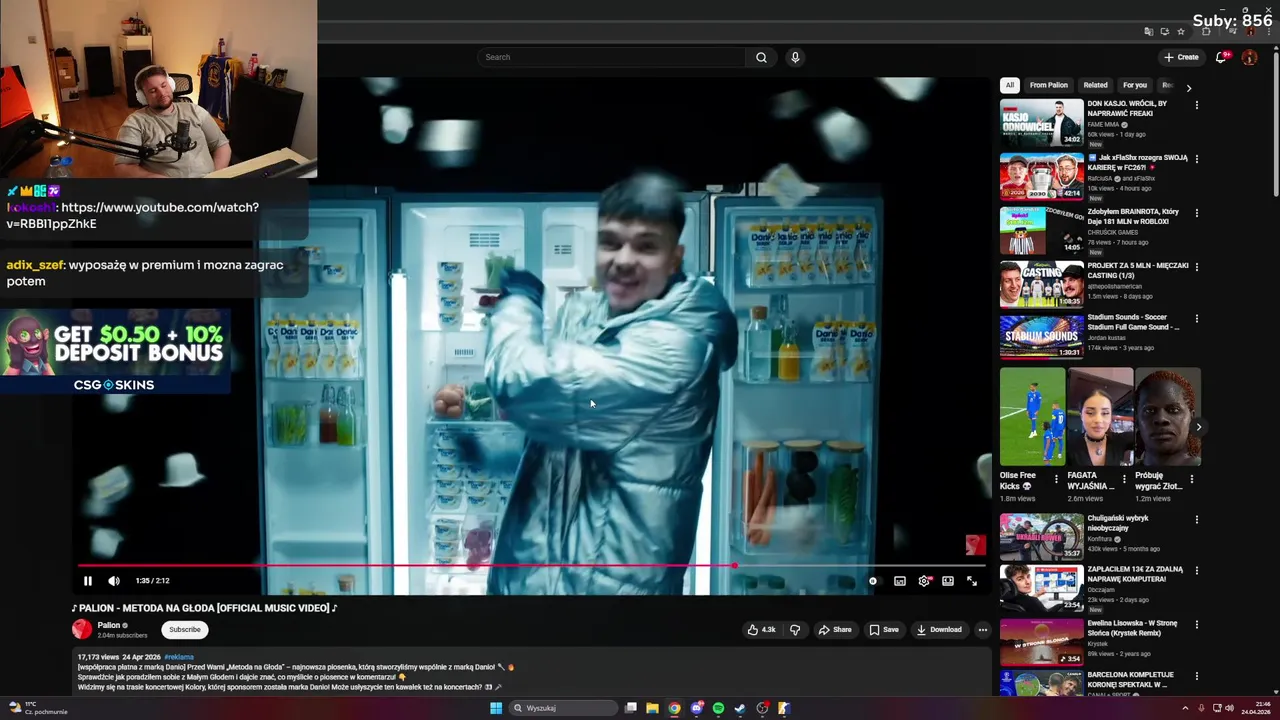Image resolution: width=1280 pixels, height=720 pixels.
Task: Open the Chrome translate page icon
Action: [1149, 31]
